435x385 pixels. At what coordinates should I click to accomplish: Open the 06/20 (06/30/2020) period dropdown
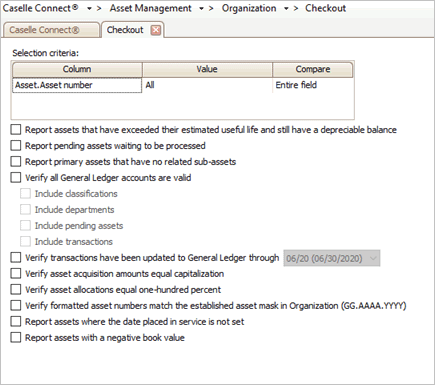(332, 258)
